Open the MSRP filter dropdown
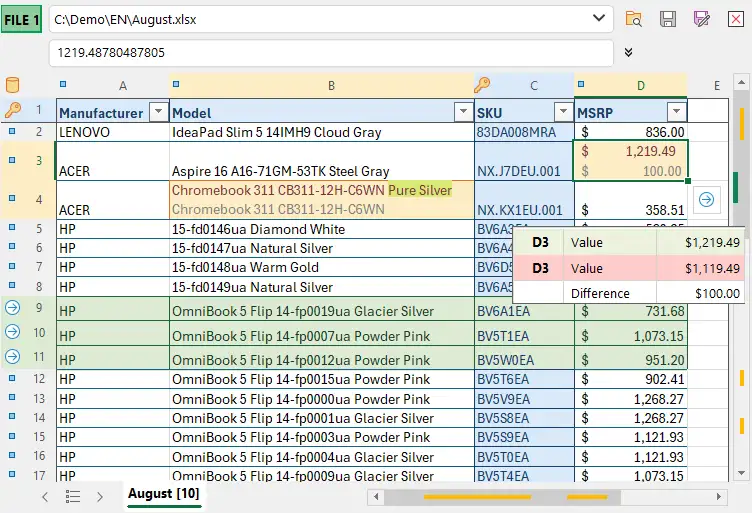The image size is (752, 513). [x=676, y=112]
